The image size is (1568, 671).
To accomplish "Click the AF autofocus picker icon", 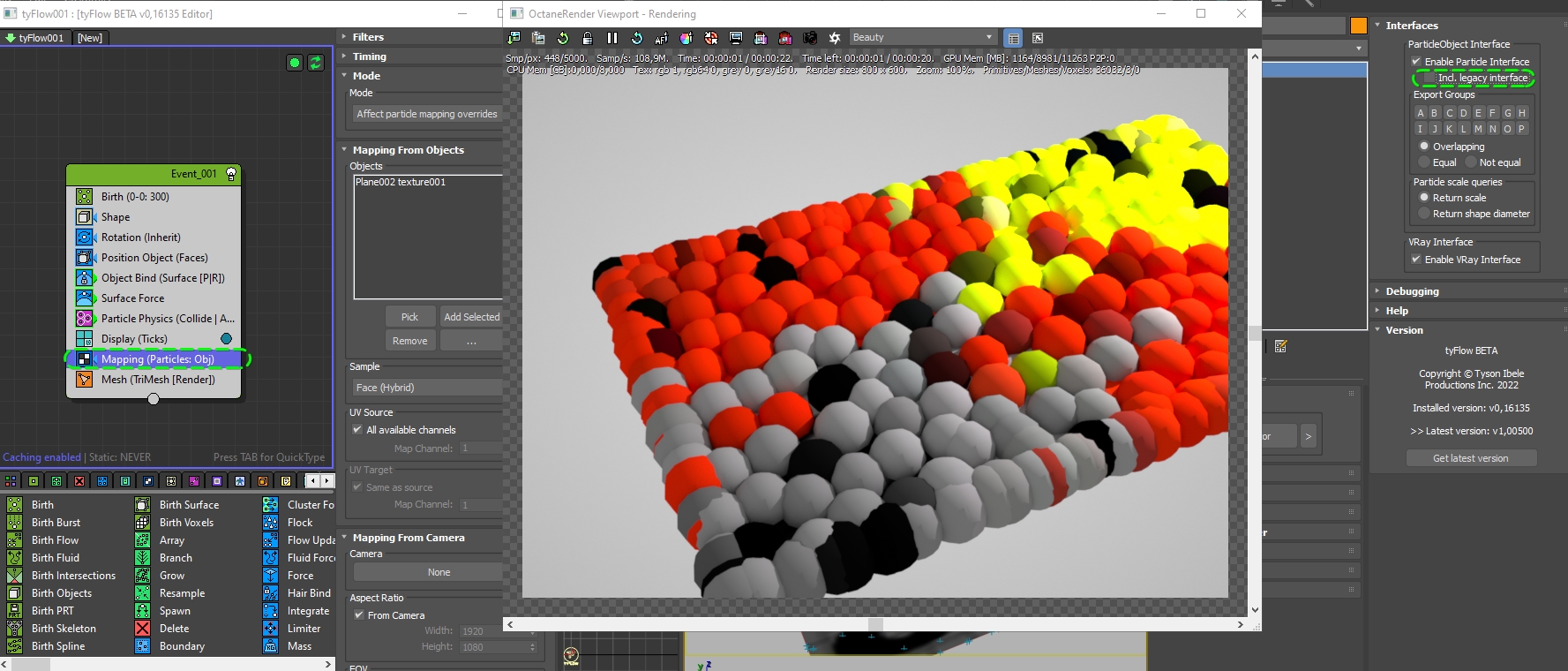I will click(x=662, y=38).
